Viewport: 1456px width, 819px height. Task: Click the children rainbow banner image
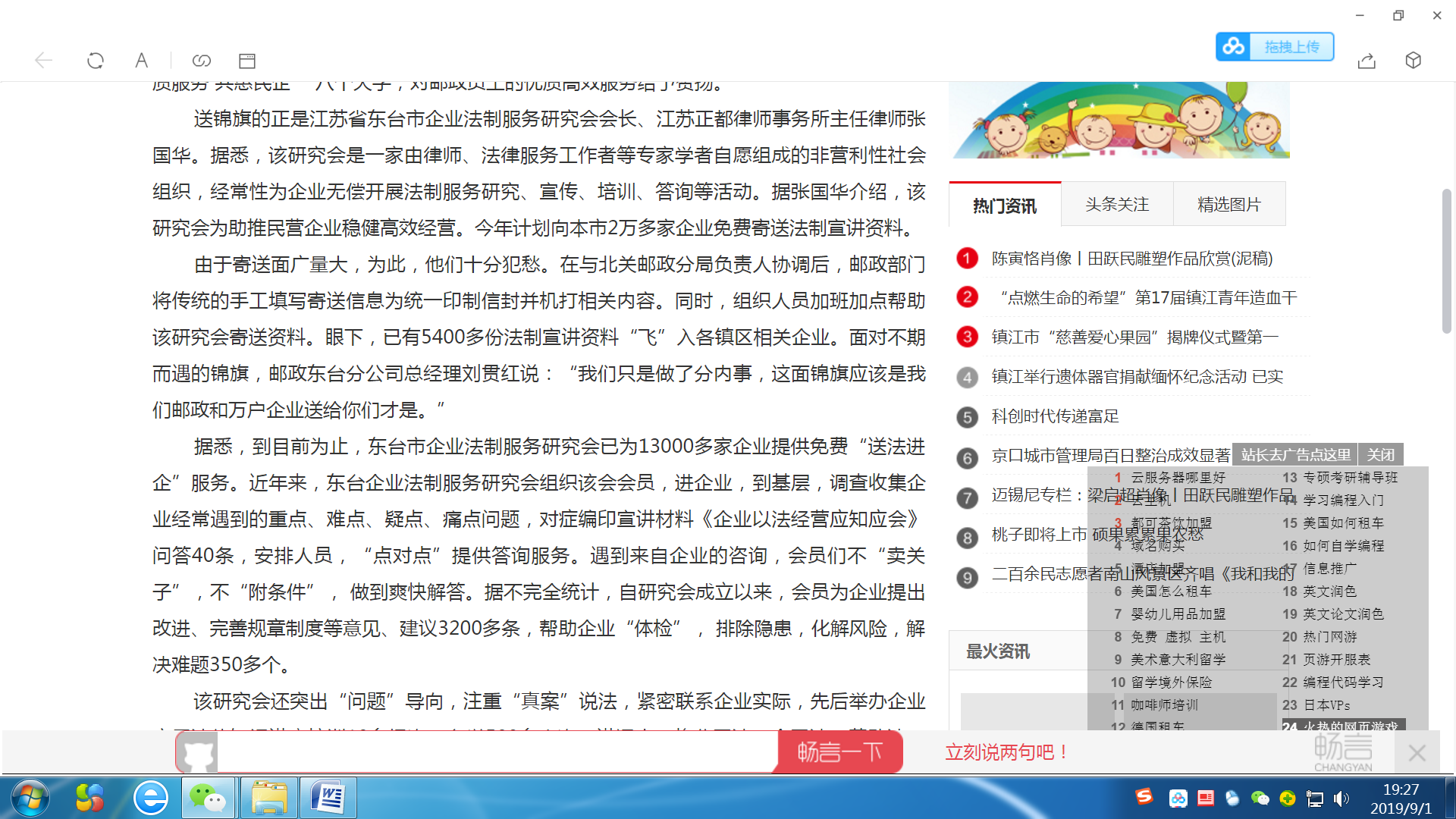tap(1119, 120)
